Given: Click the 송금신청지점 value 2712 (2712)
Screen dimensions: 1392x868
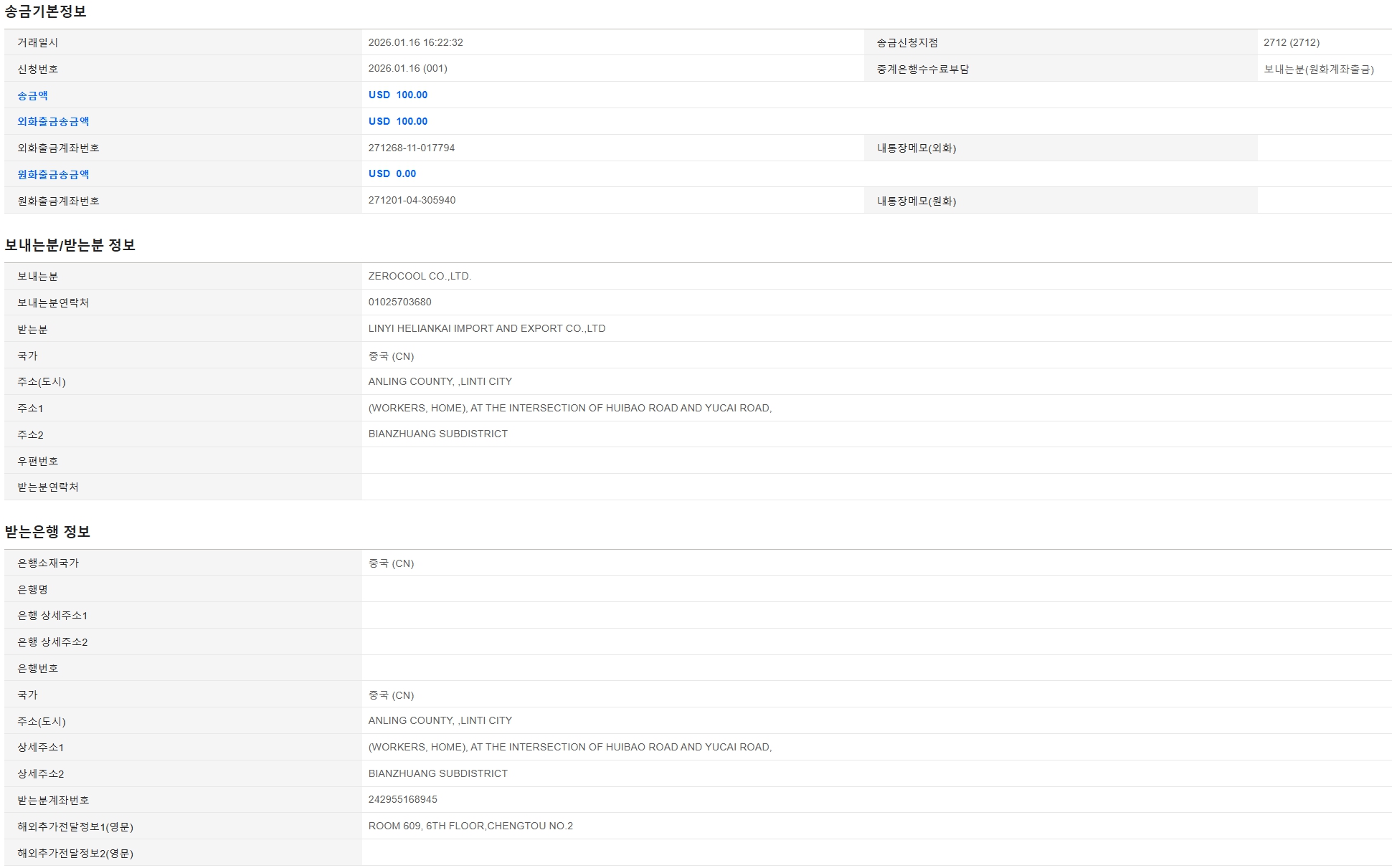Looking at the screenshot, I should pyautogui.click(x=1291, y=42).
